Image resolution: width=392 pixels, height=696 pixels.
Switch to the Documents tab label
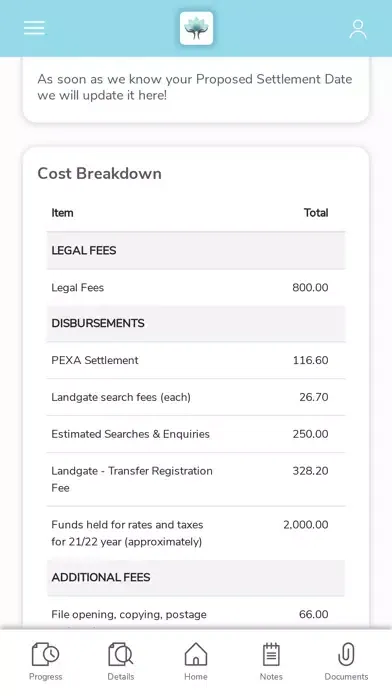[346, 676]
